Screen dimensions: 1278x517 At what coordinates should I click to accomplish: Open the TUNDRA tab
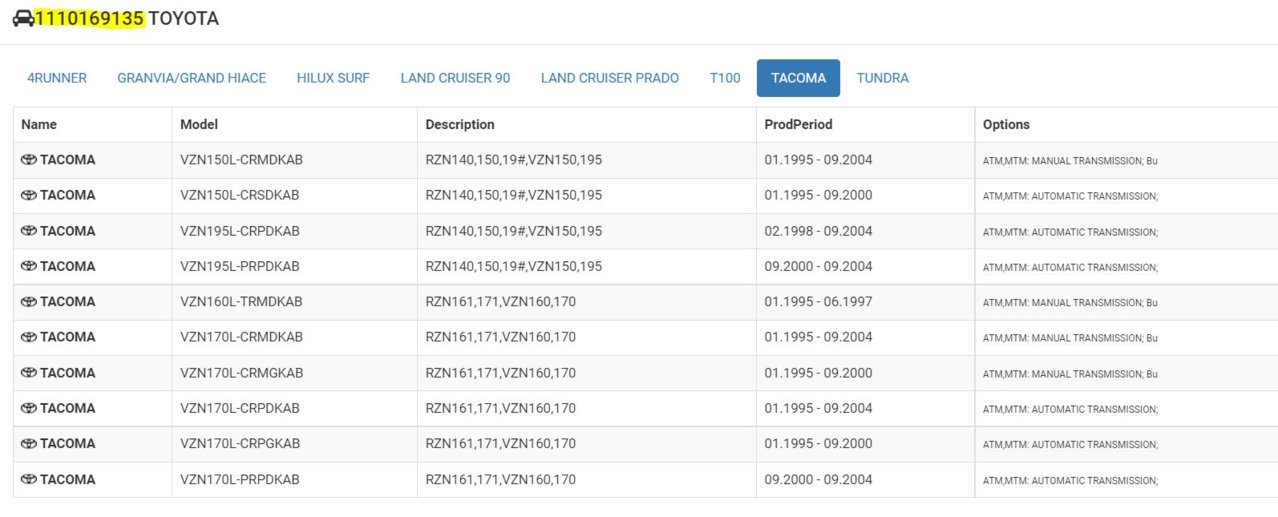883,78
